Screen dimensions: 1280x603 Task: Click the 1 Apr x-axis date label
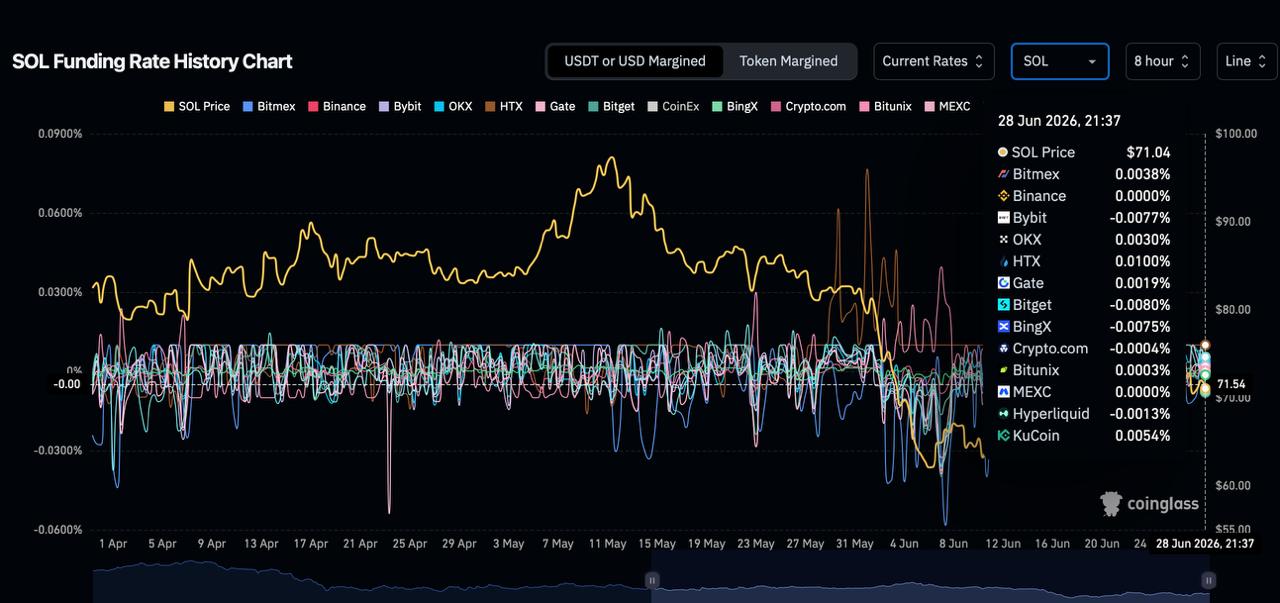tap(113, 544)
